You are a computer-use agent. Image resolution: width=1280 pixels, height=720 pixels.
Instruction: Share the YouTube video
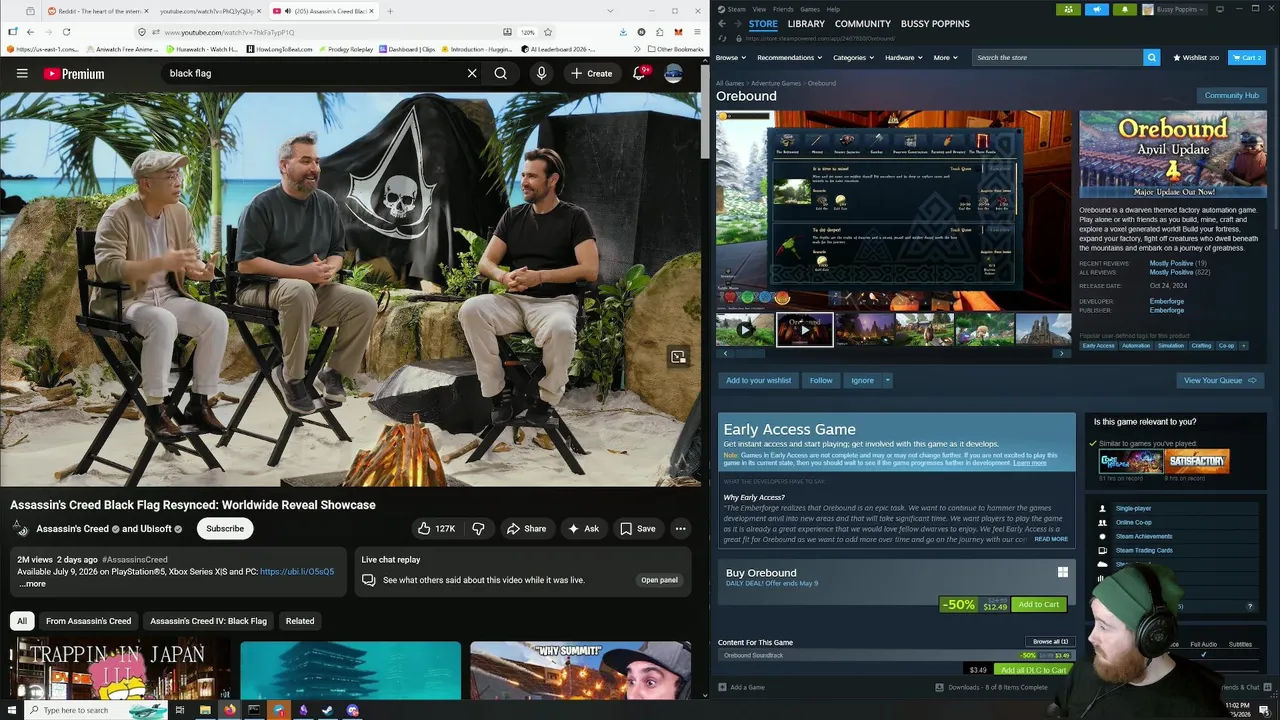tap(526, 528)
